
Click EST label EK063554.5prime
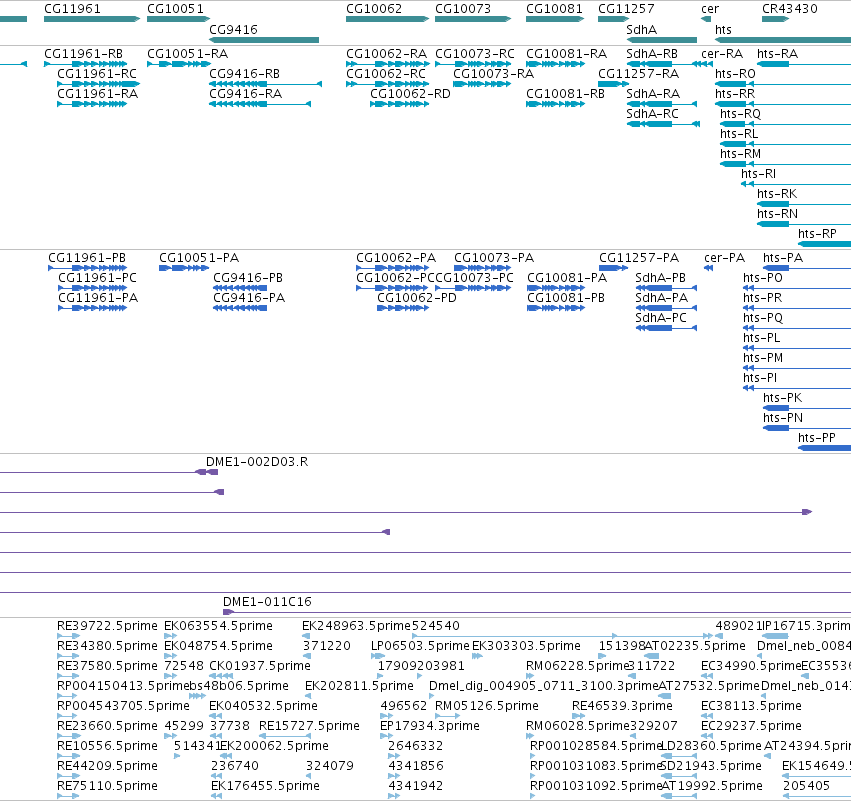click(218, 626)
